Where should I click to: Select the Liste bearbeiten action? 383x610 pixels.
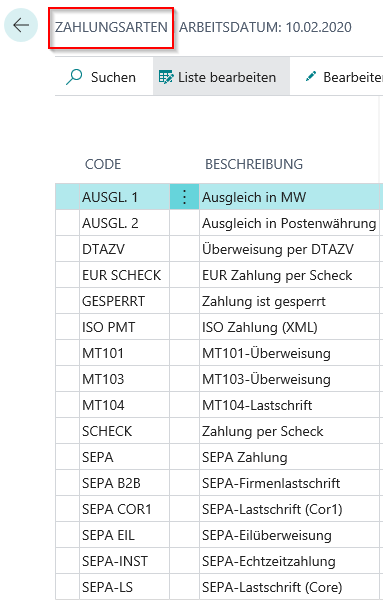pyautogui.click(x=221, y=77)
